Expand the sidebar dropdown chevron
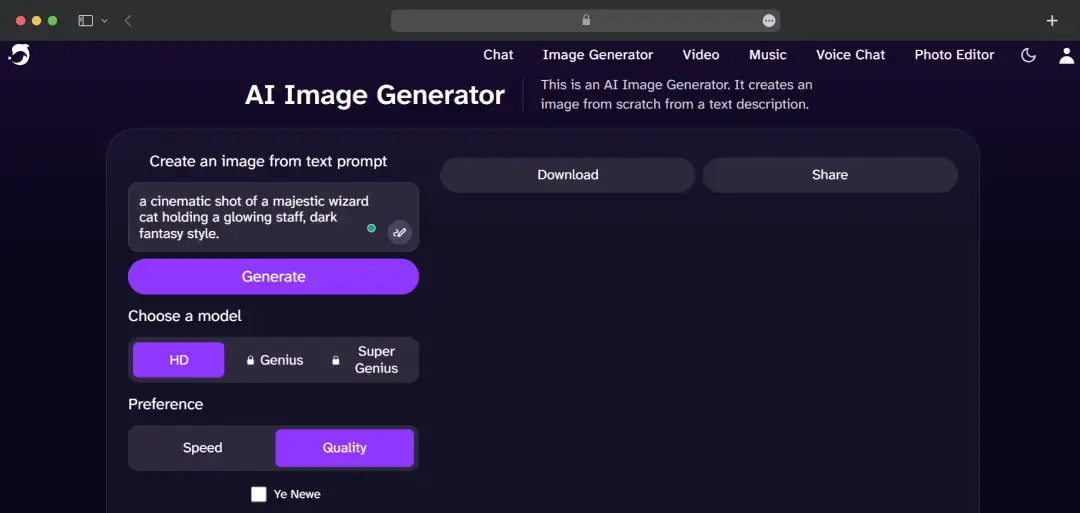 click(105, 21)
